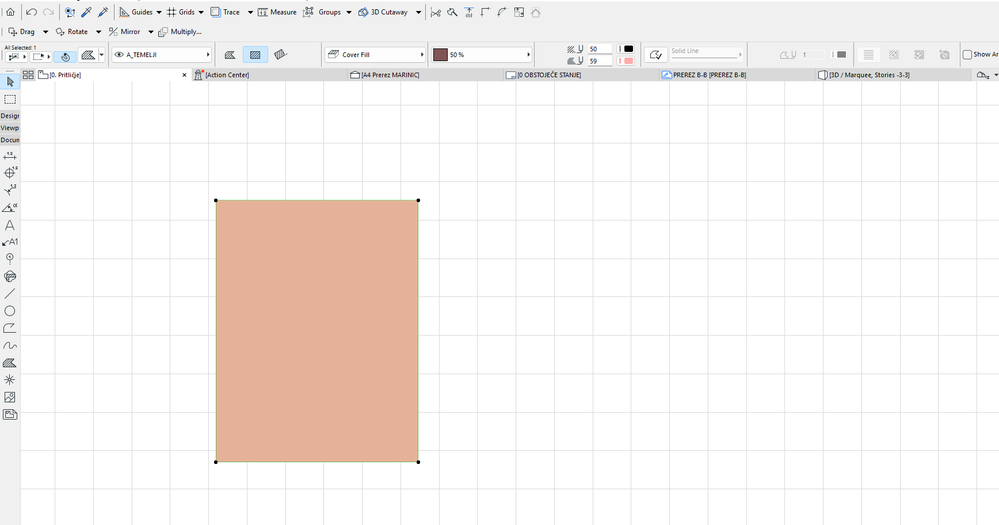Expand the Cover Fill type dropdown
This screenshot has height=525, width=999.
pyautogui.click(x=375, y=55)
